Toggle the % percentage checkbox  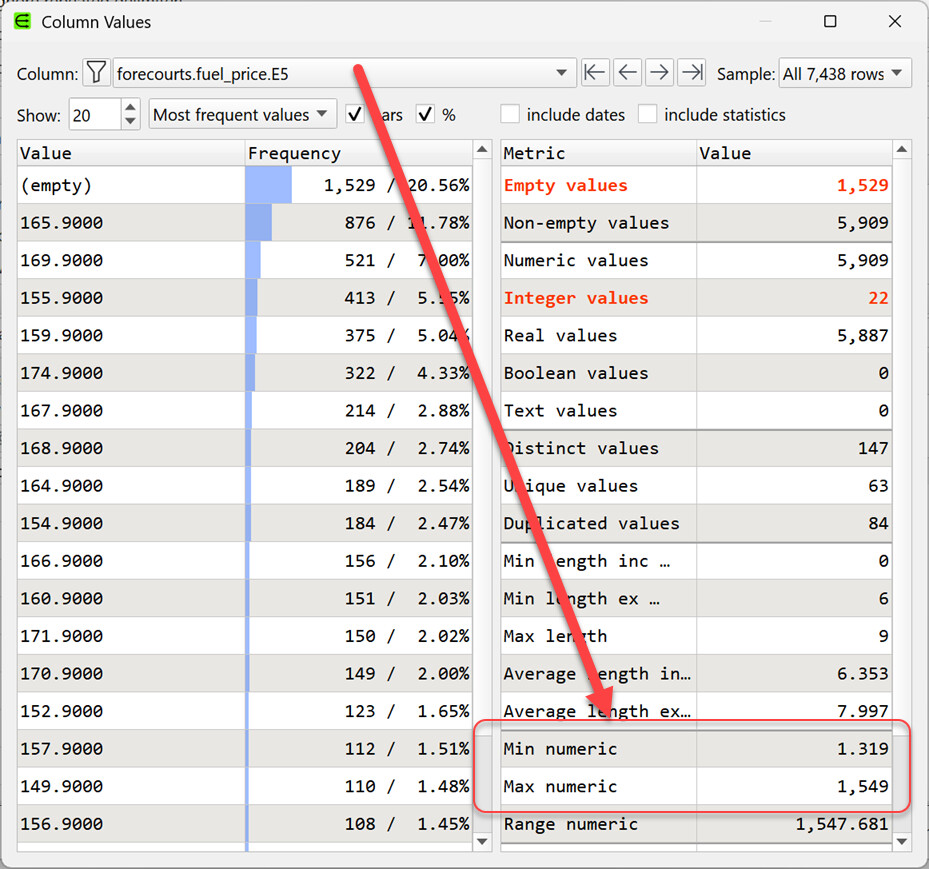click(x=426, y=115)
